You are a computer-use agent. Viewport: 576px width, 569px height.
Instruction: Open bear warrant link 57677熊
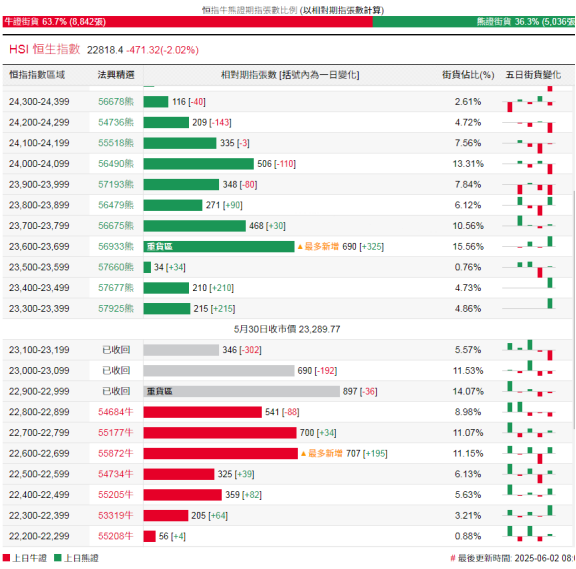(x=116, y=288)
